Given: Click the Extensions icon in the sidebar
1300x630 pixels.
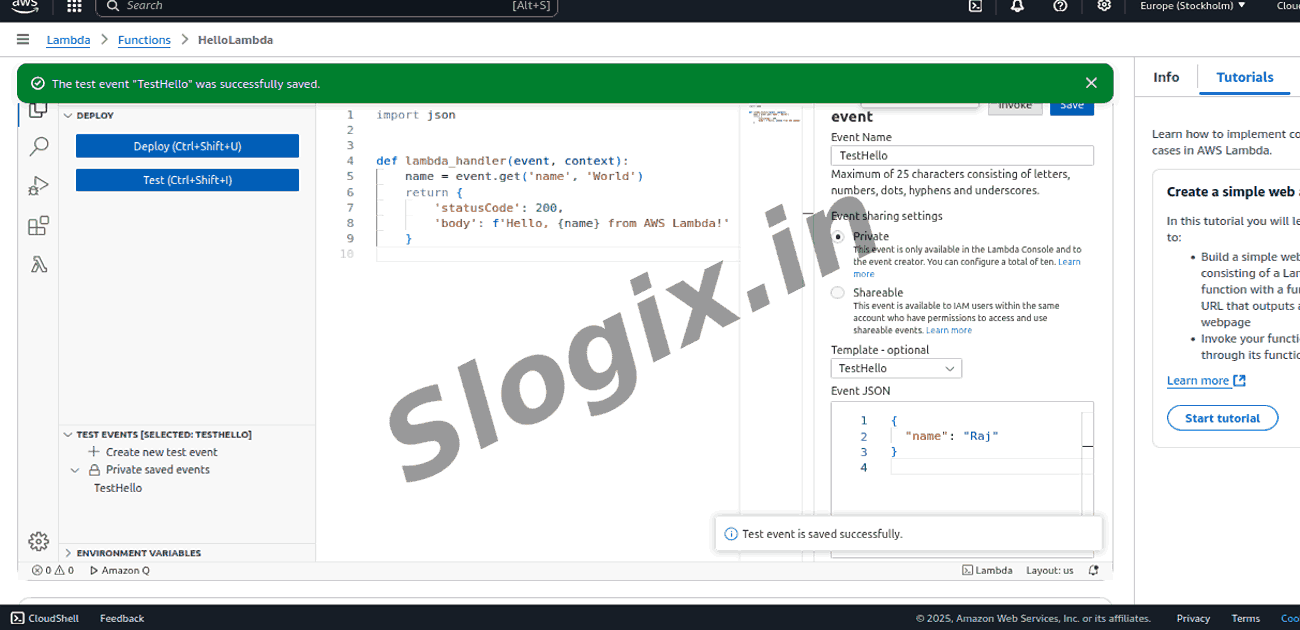Looking at the screenshot, I should [38, 225].
